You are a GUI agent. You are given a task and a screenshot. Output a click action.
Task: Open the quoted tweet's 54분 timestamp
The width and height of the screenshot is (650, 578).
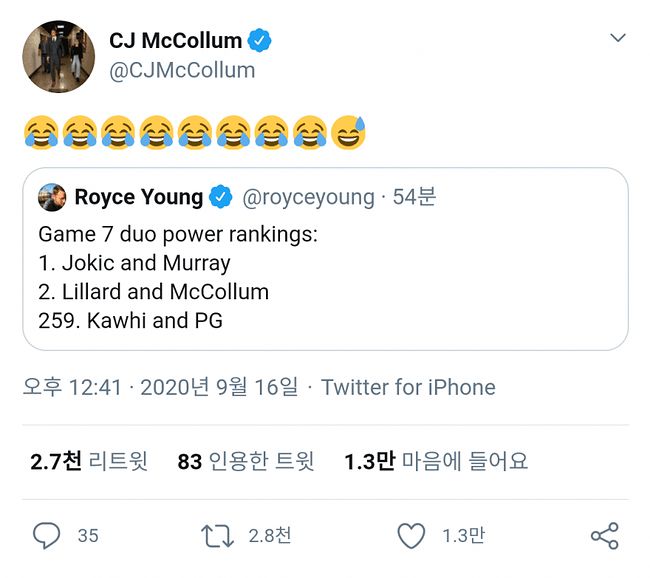pyautogui.click(x=414, y=197)
